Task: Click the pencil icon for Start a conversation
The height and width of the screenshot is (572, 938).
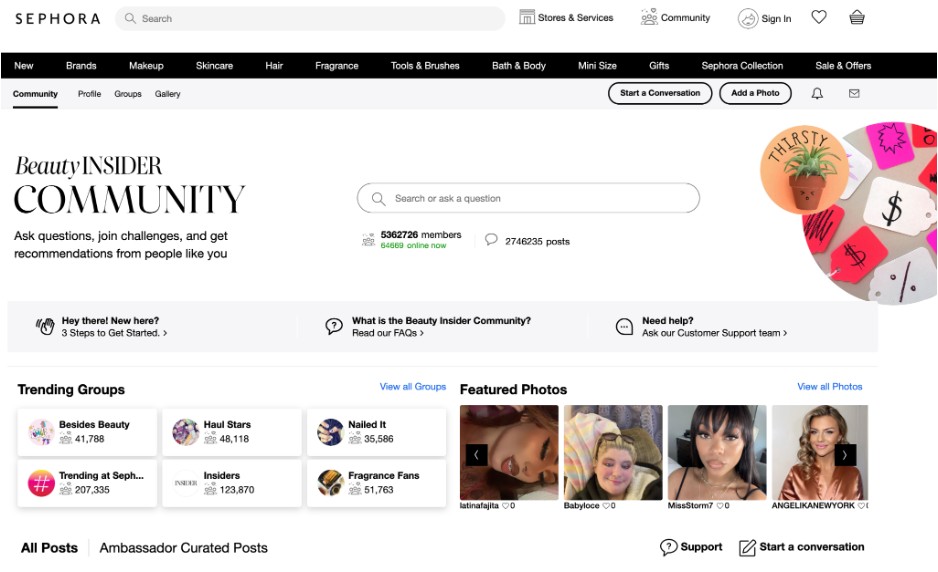Action: click(x=747, y=547)
